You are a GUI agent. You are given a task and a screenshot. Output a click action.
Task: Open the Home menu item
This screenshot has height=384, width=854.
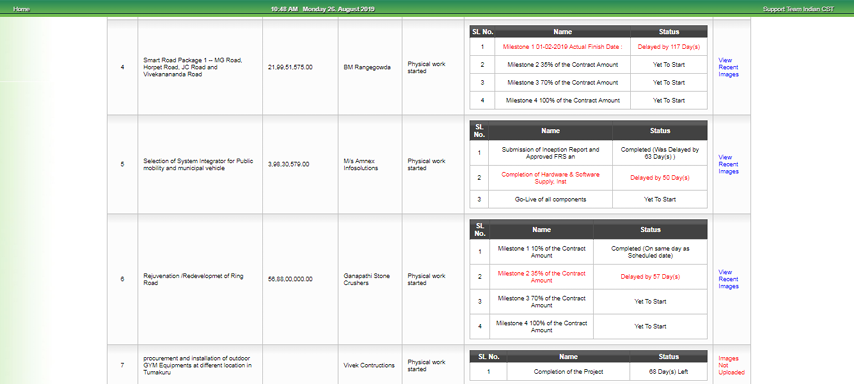coord(21,9)
